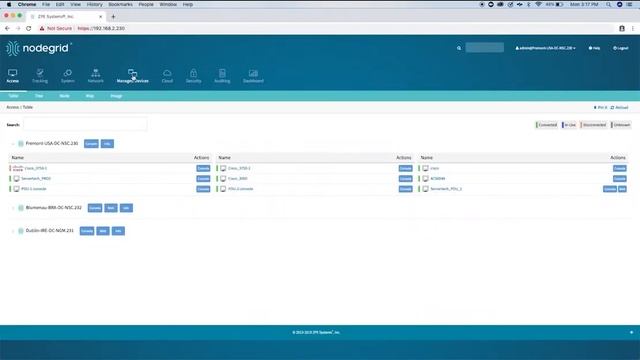The width and height of the screenshot is (640, 360).
Task: Switch to the Image tab
Action: tap(116, 96)
